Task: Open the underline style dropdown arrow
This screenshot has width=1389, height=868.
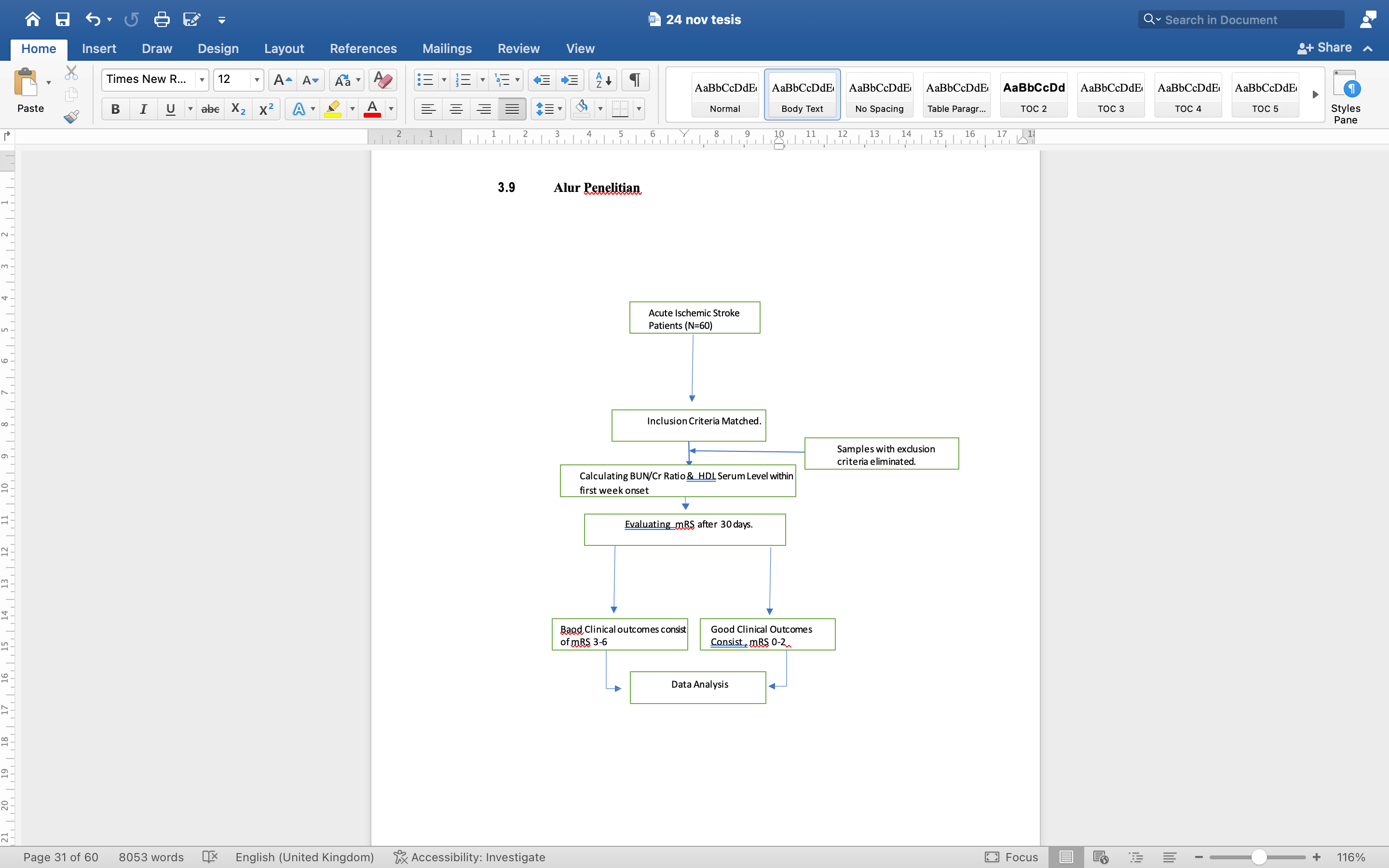Action: (190, 108)
